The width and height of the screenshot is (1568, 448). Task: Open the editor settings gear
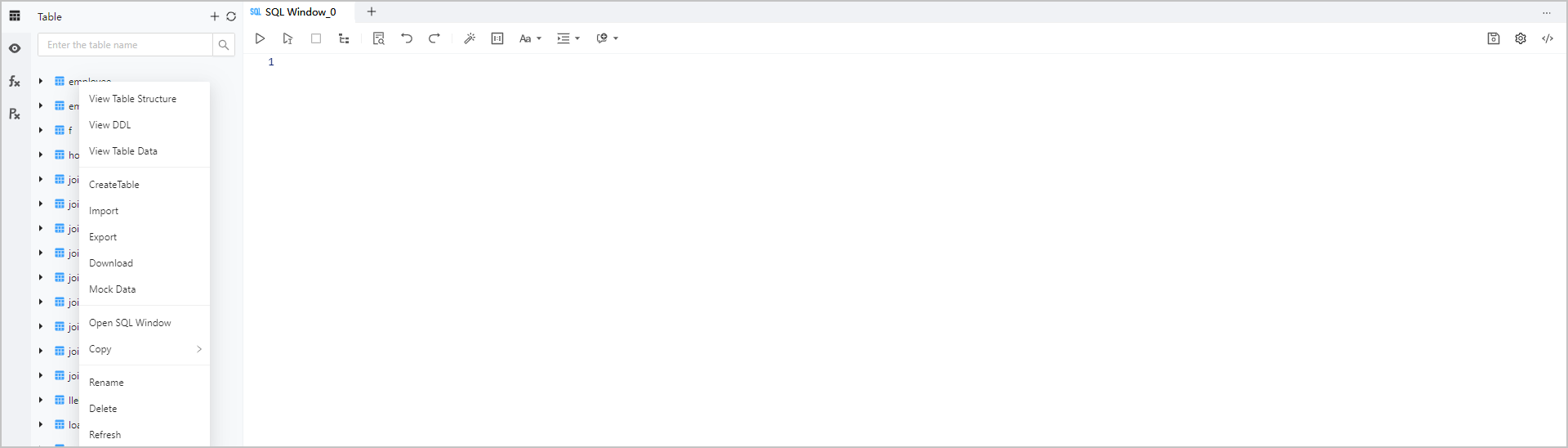coord(1520,38)
